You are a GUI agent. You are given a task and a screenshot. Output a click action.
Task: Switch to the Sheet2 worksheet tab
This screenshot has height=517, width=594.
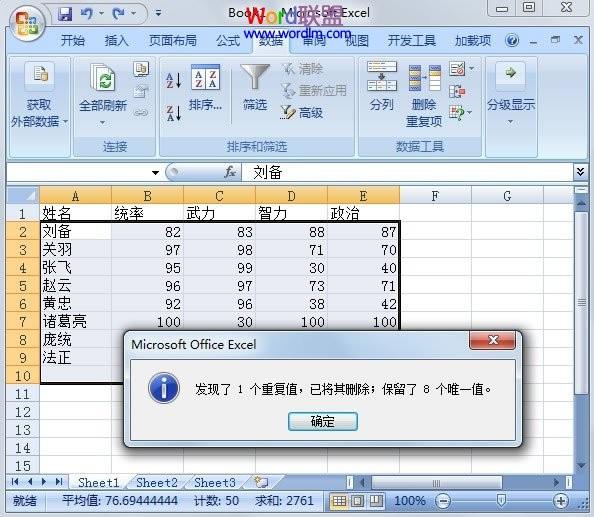pyautogui.click(x=157, y=483)
